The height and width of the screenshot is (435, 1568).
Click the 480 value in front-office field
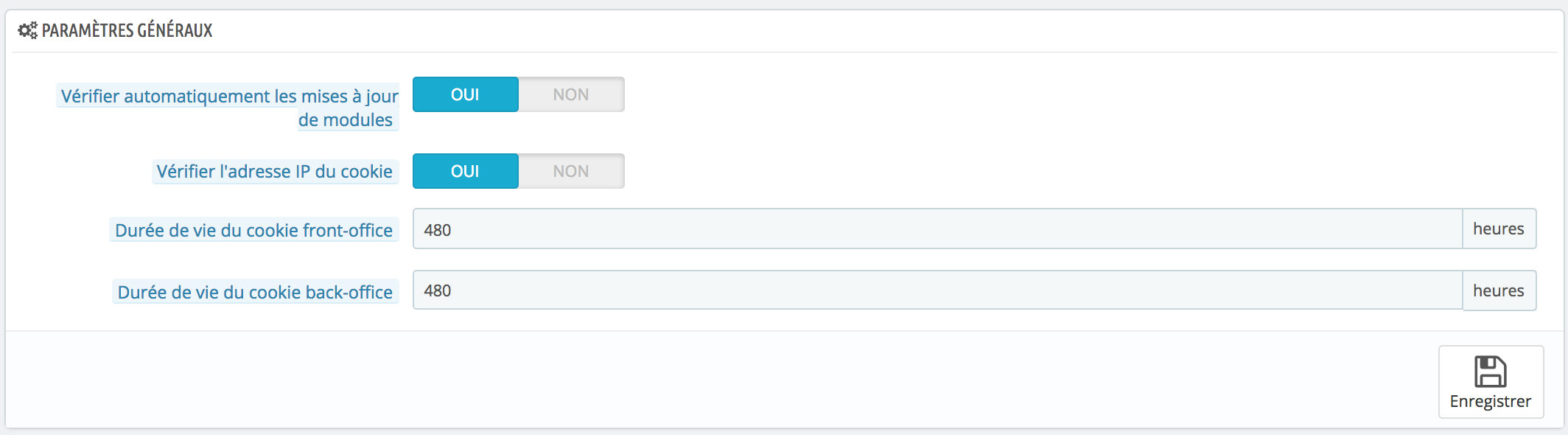[437, 230]
